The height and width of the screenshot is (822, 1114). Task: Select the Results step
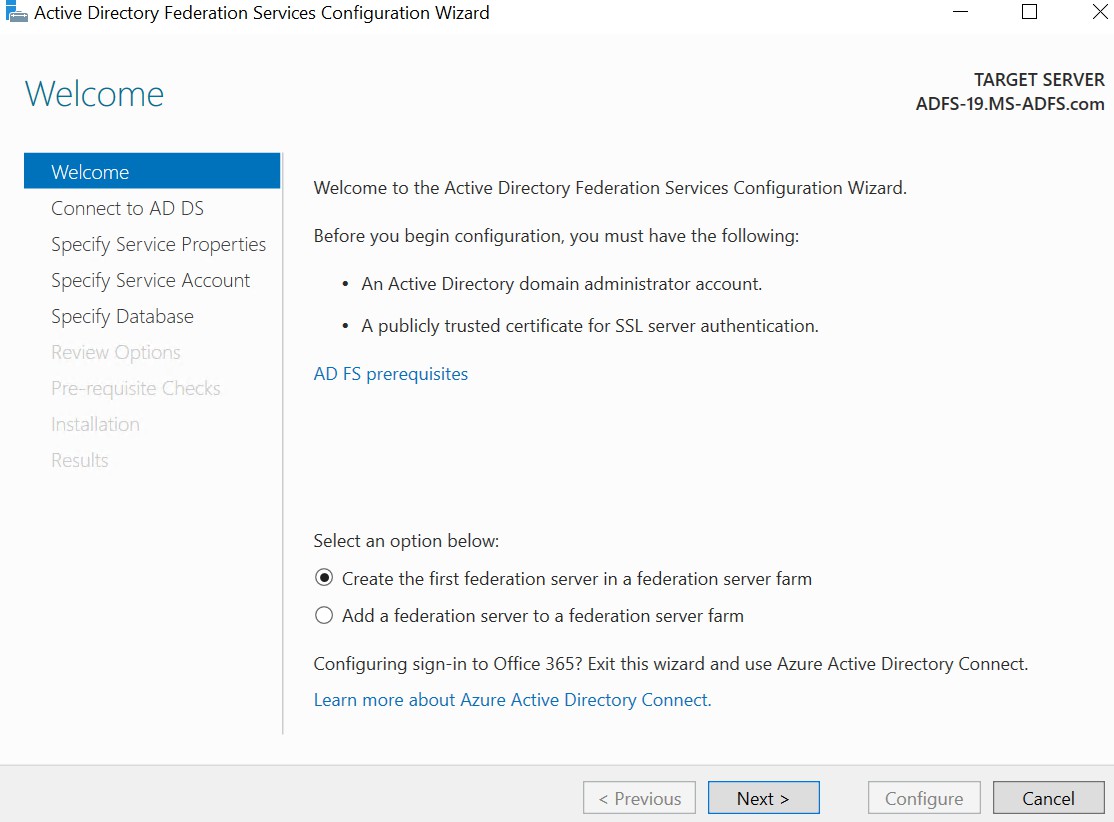80,460
